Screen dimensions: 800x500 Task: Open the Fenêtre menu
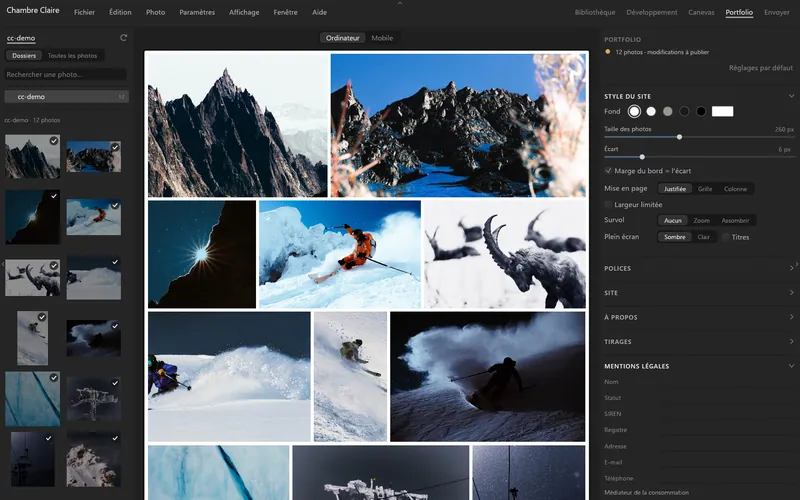[x=285, y=12]
